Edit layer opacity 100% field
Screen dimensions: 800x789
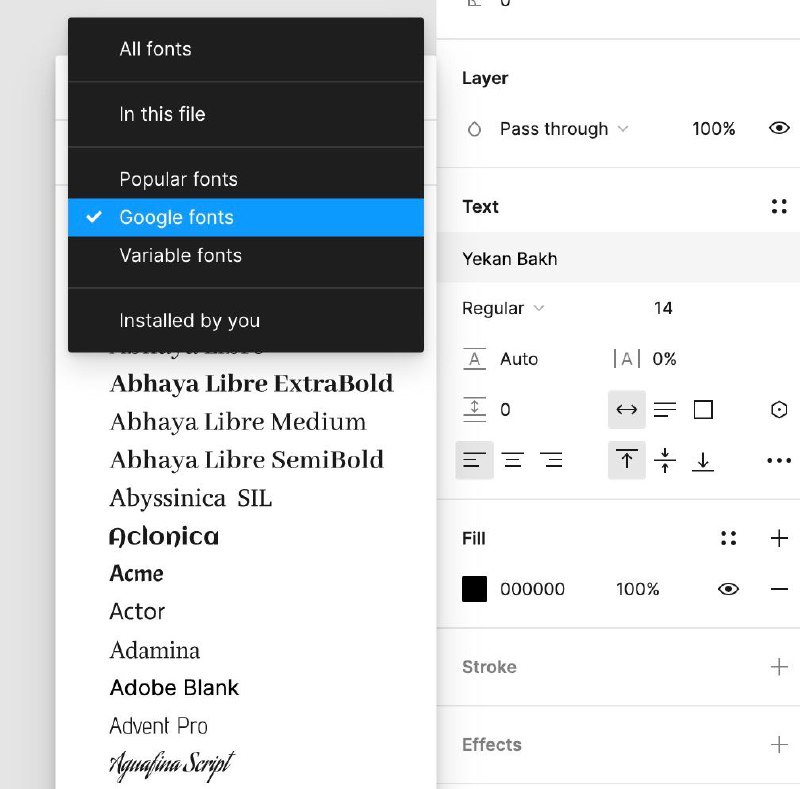[x=713, y=129]
